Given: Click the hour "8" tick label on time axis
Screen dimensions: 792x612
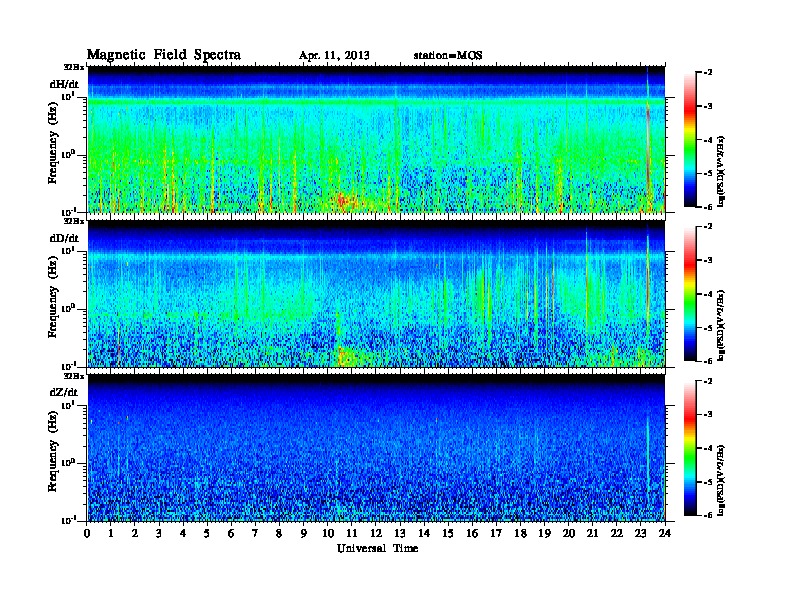Looking at the screenshot, I should click(279, 533).
